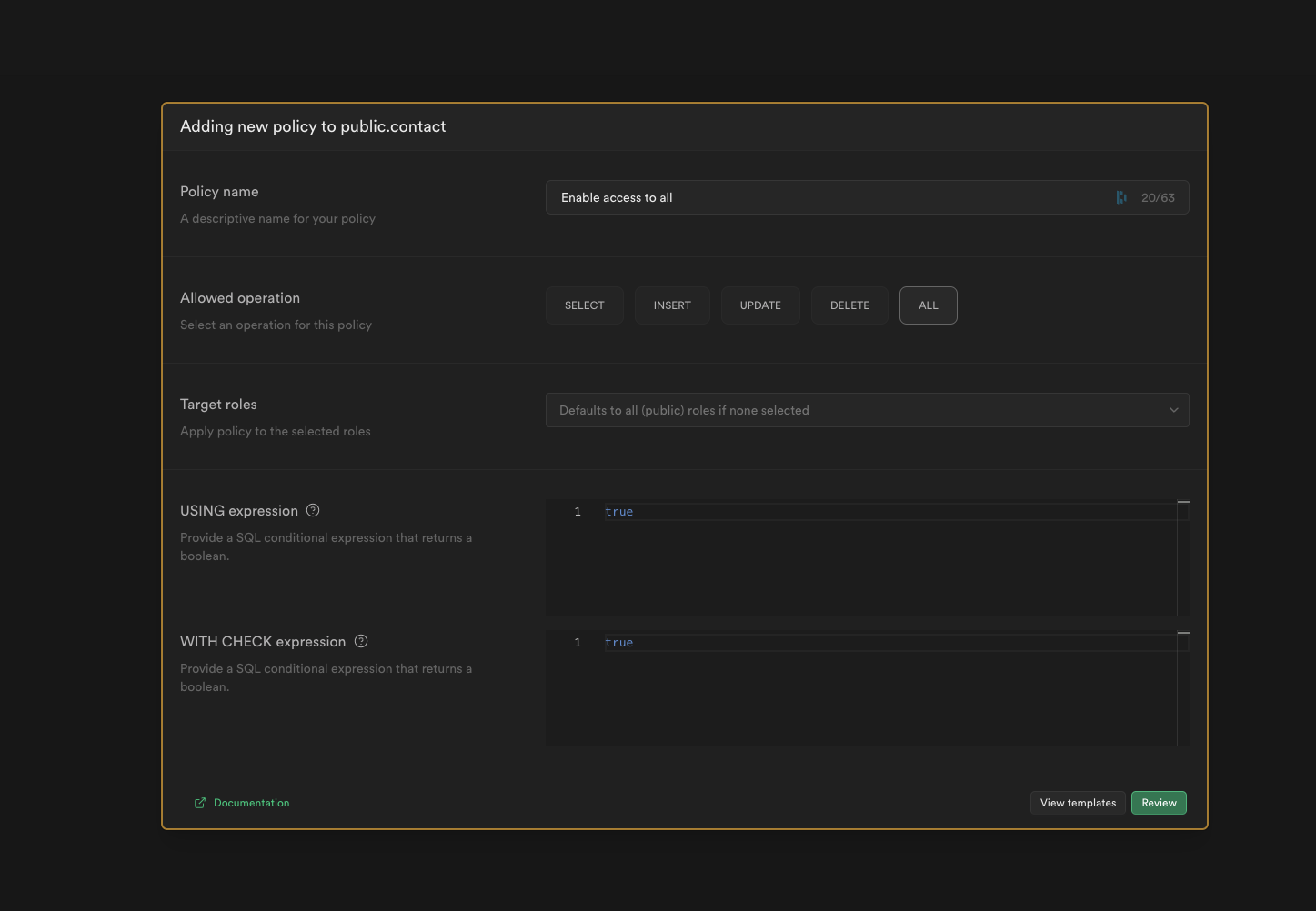Click the chevron on the Target roles selector
This screenshot has height=911, width=1316.
pos(1173,410)
